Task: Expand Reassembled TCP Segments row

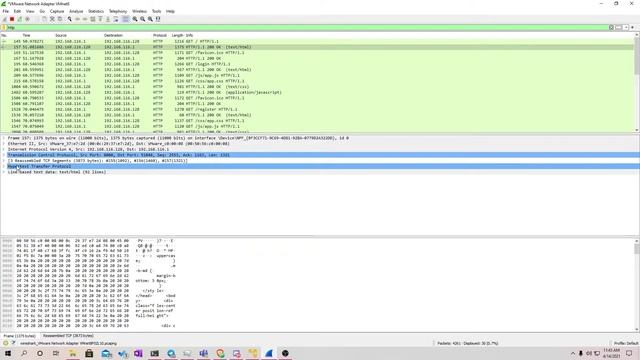Action: coord(4,161)
